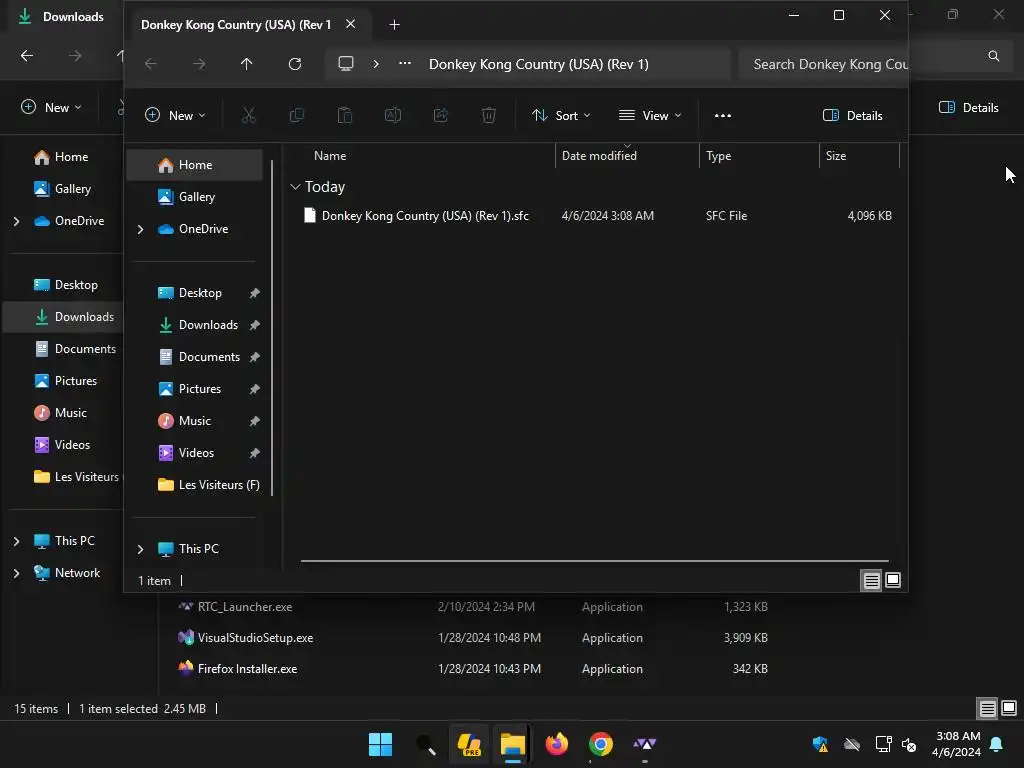Expand Network in Downloads window sidebar
The image size is (1024, 768).
pos(16,573)
